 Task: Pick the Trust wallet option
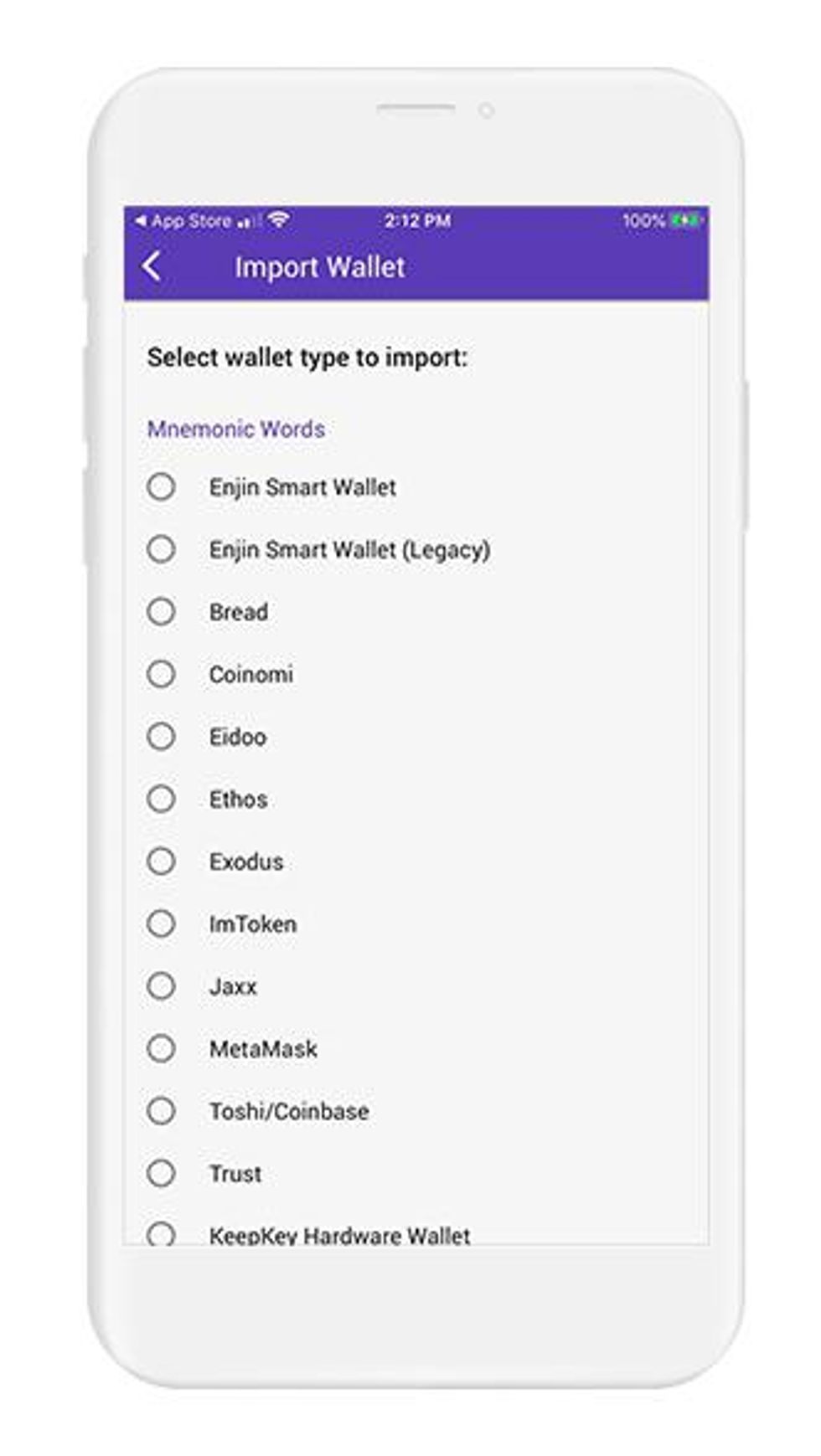pos(161,1174)
